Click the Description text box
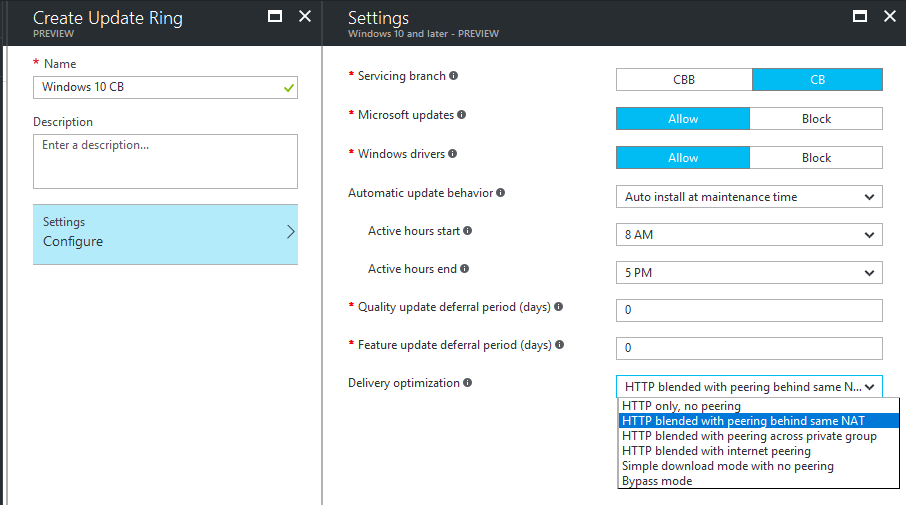Image resolution: width=918 pixels, height=512 pixels. point(166,161)
